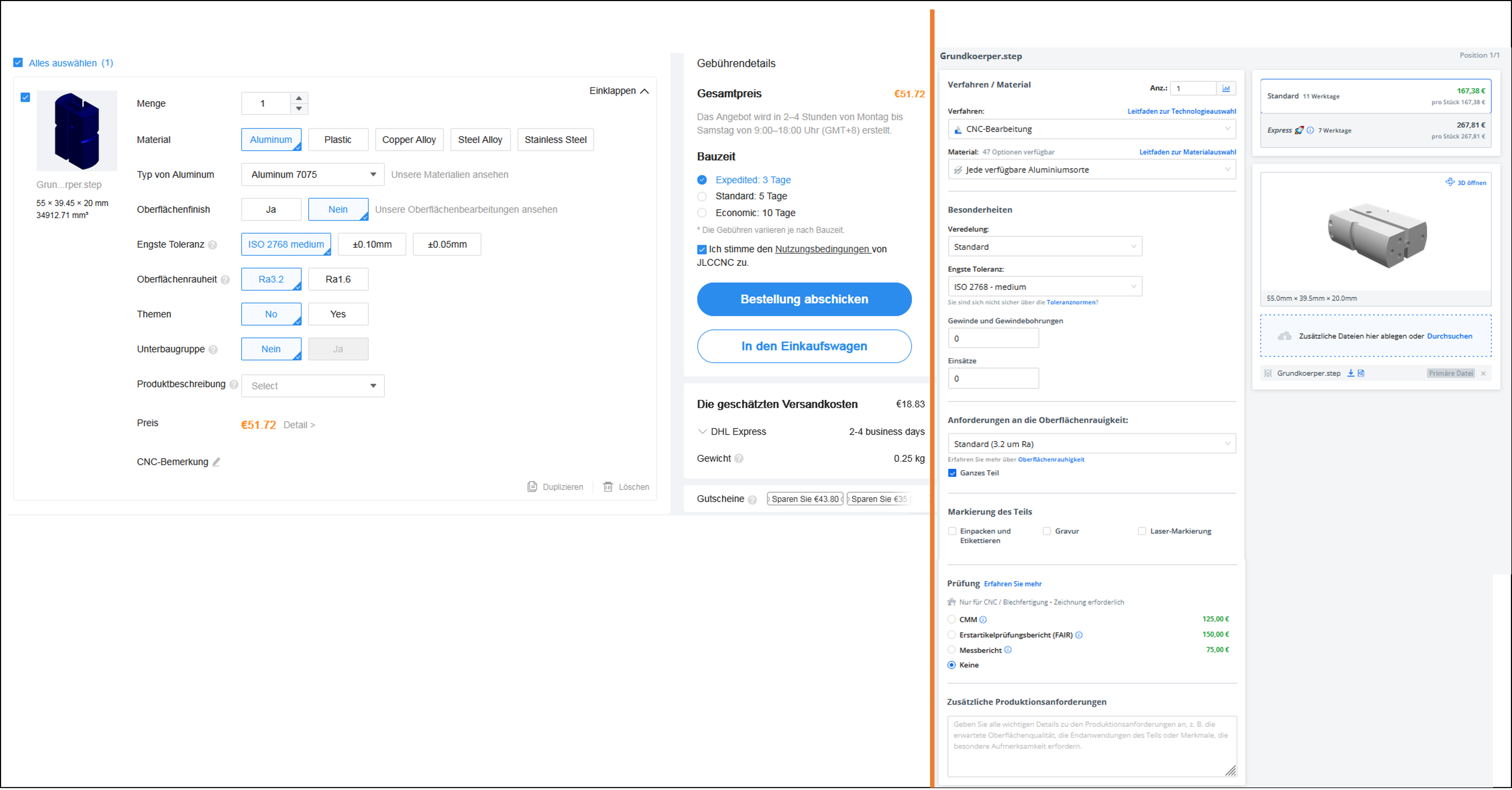Click the Löschen trash icon

608,487
